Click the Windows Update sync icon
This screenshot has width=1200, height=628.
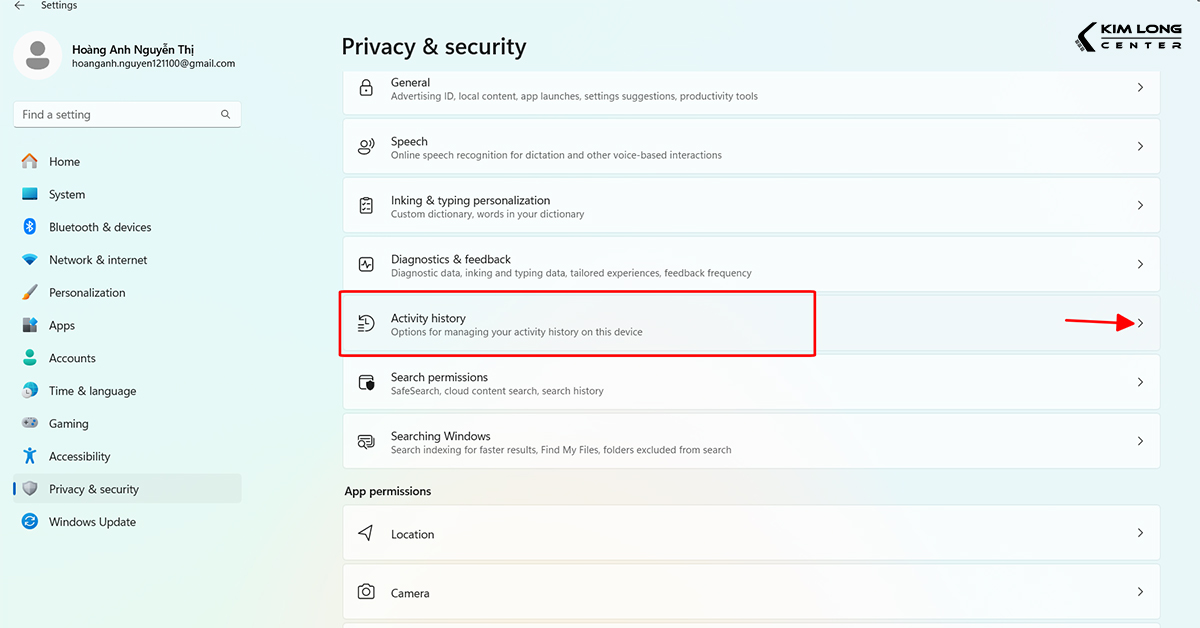[x=30, y=522]
